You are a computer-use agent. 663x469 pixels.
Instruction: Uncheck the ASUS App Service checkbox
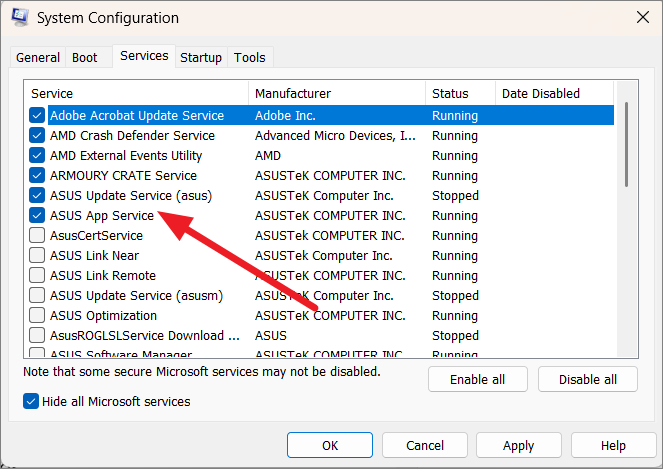click(x=37, y=215)
